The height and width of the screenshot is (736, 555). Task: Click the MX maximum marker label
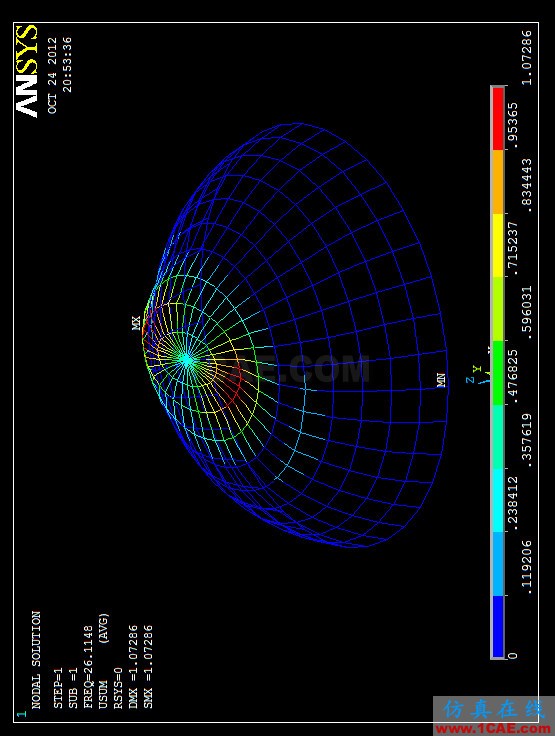coord(136,323)
